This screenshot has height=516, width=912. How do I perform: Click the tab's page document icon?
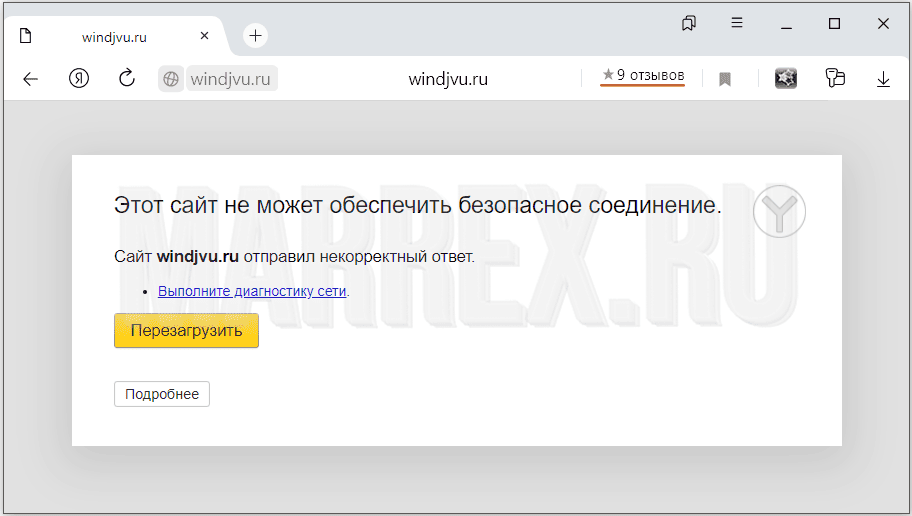pos(26,36)
